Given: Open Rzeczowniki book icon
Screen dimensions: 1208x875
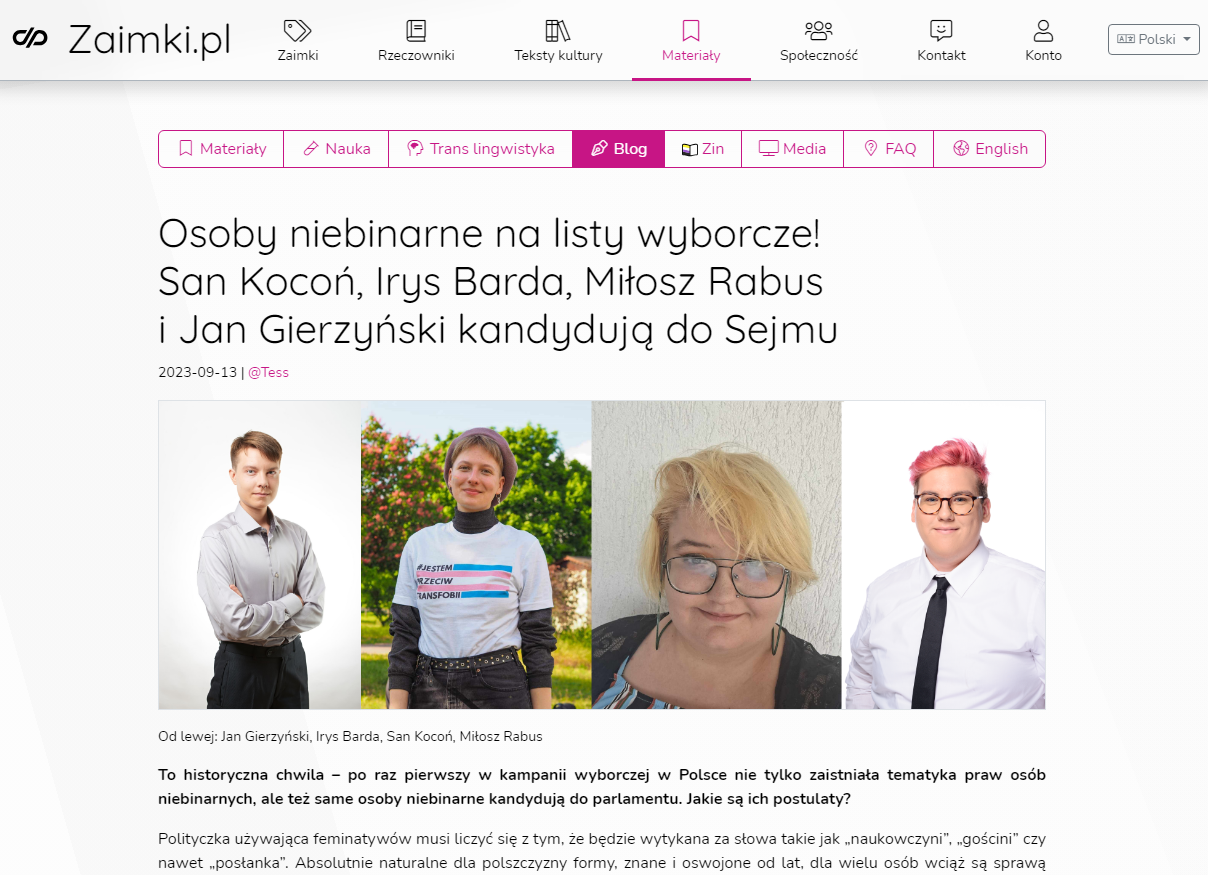Looking at the screenshot, I should click(x=416, y=31).
